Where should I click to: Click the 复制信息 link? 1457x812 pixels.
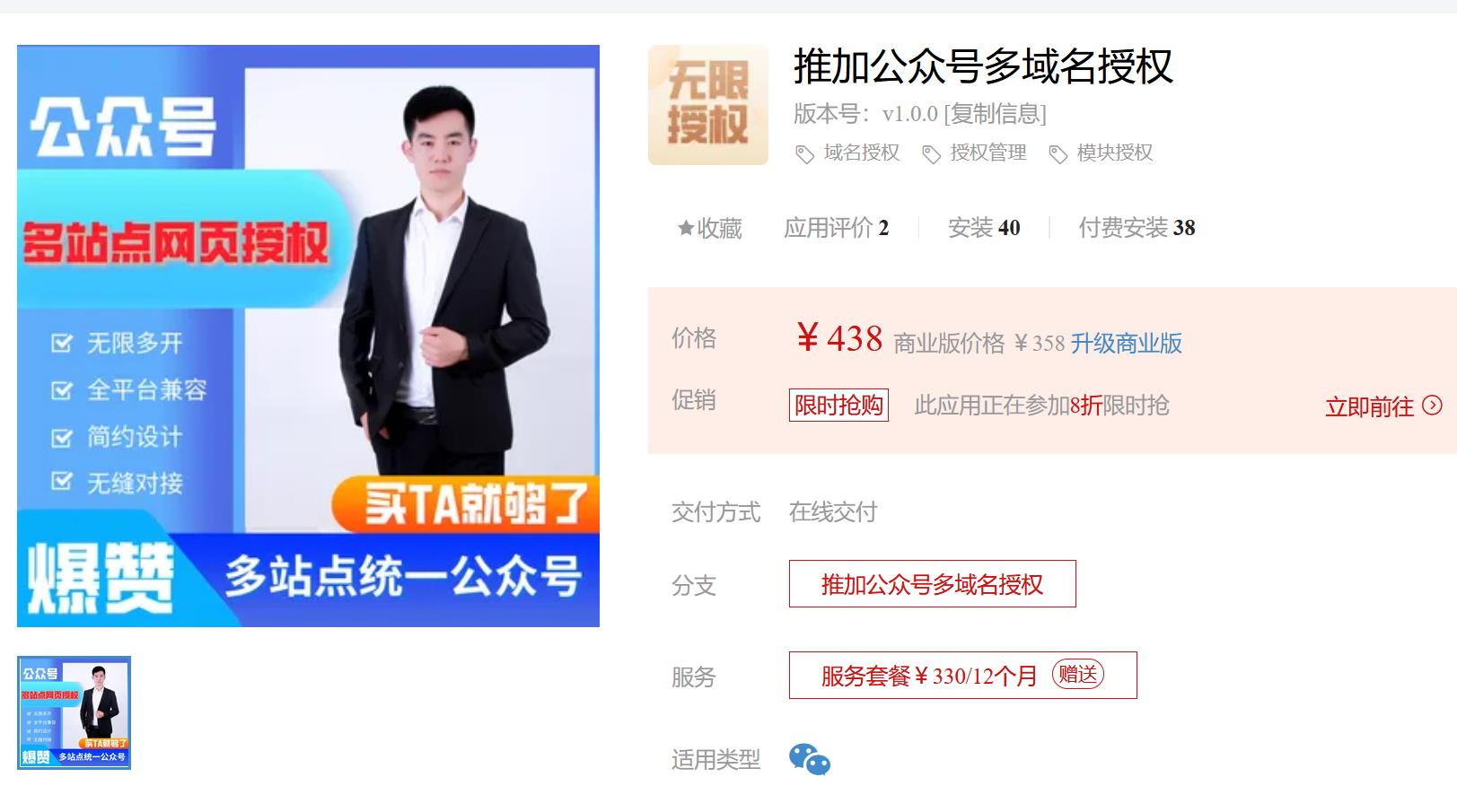(995, 114)
